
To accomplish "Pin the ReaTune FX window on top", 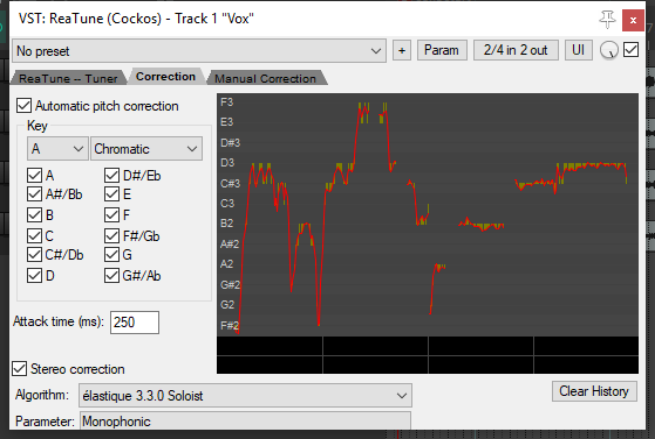I will point(607,19).
